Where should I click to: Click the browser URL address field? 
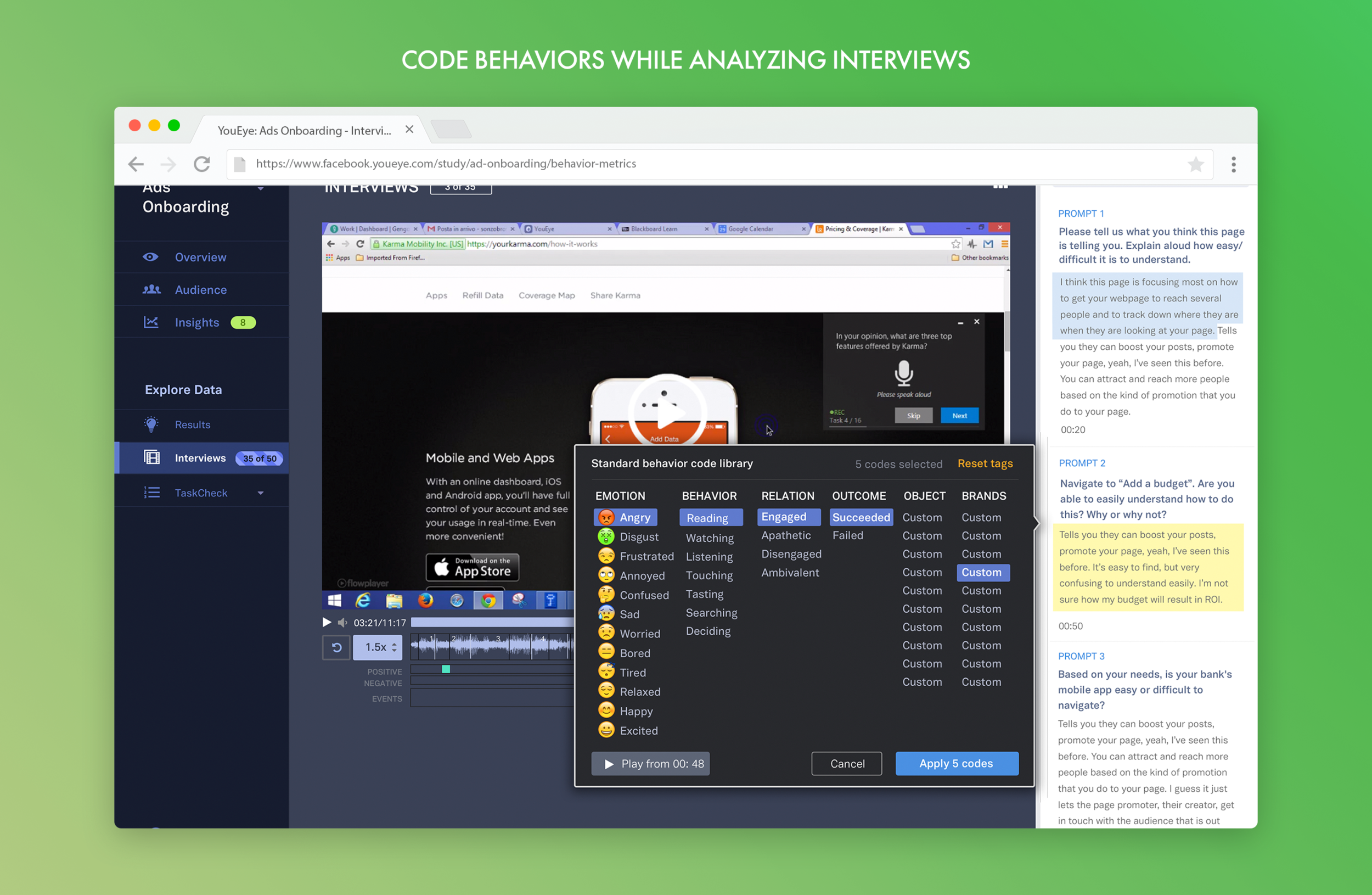point(720,164)
